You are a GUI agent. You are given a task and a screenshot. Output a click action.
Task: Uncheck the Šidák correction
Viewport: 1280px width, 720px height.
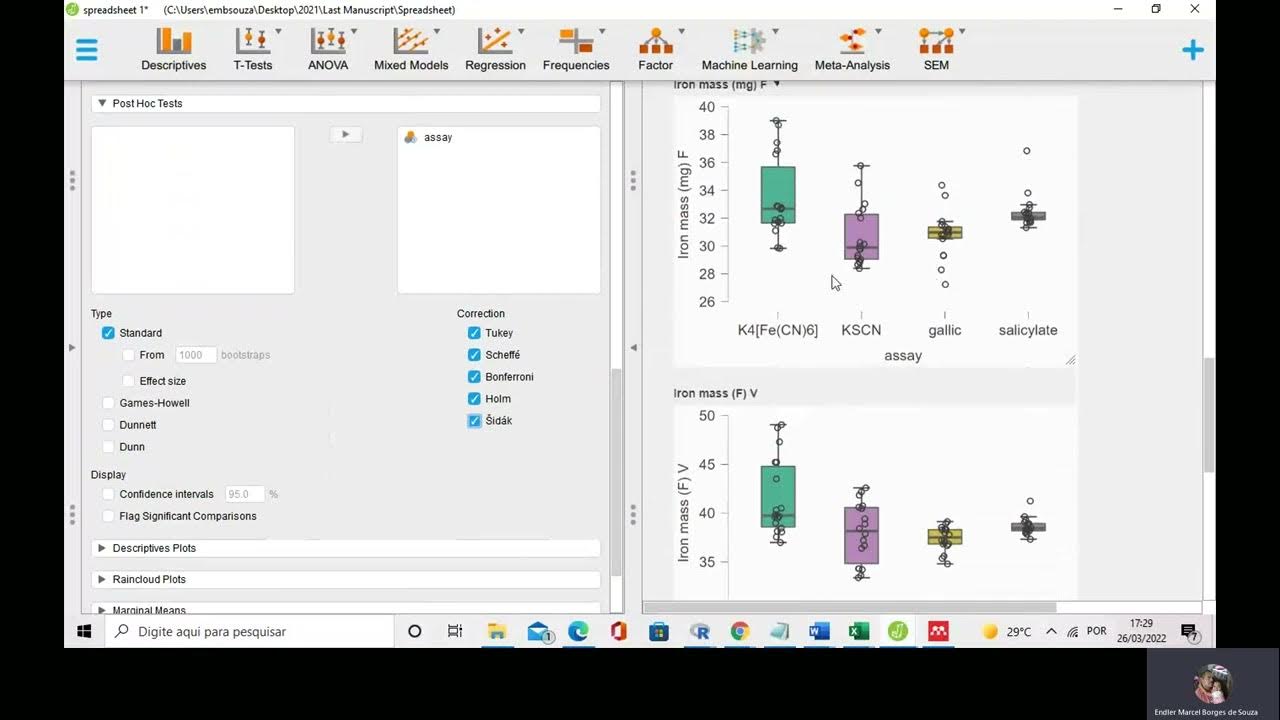(474, 421)
